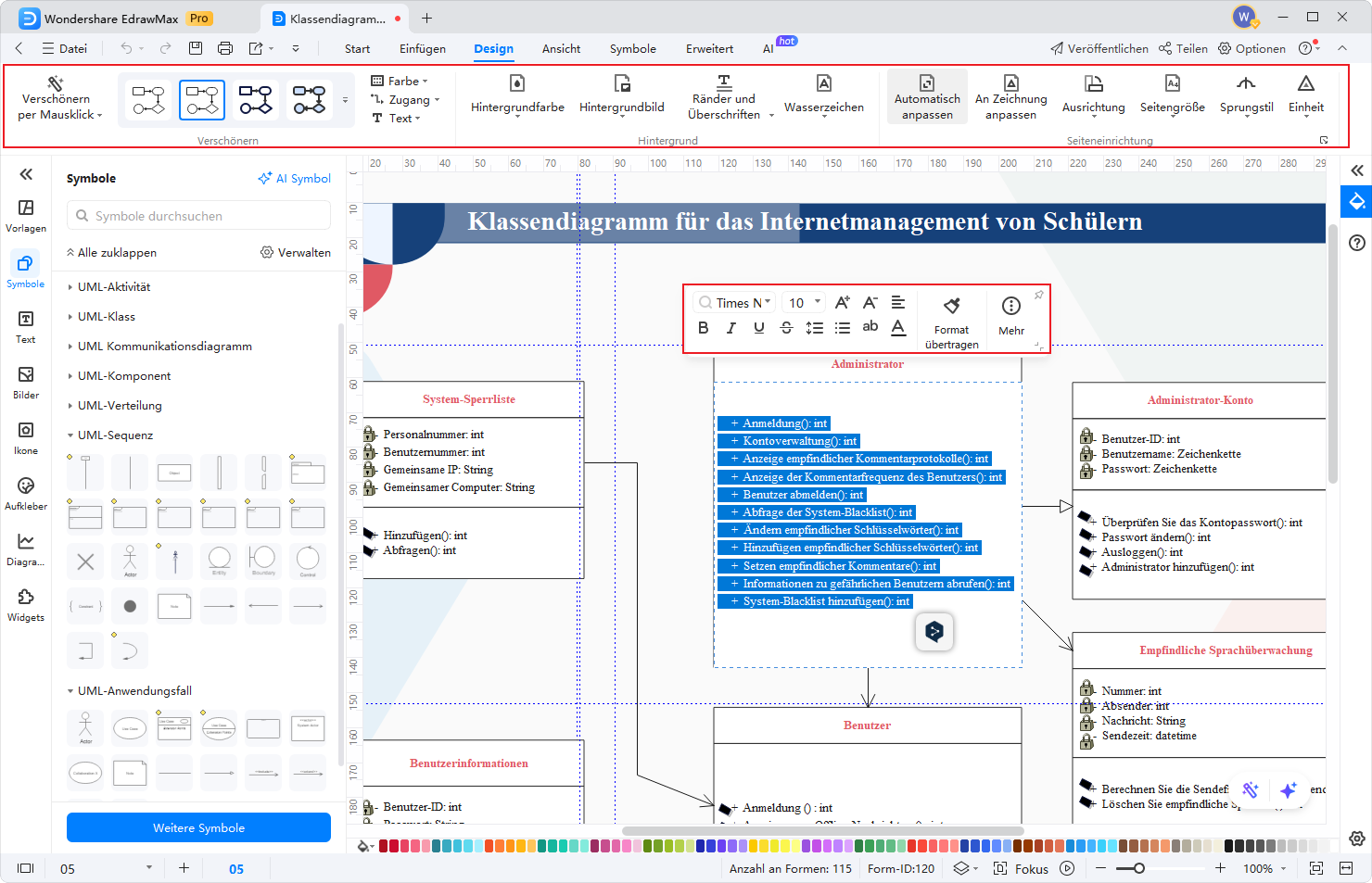Viewport: 1372px width, 883px height.
Task: Click the save icon in the title toolbar
Action: (x=196, y=48)
